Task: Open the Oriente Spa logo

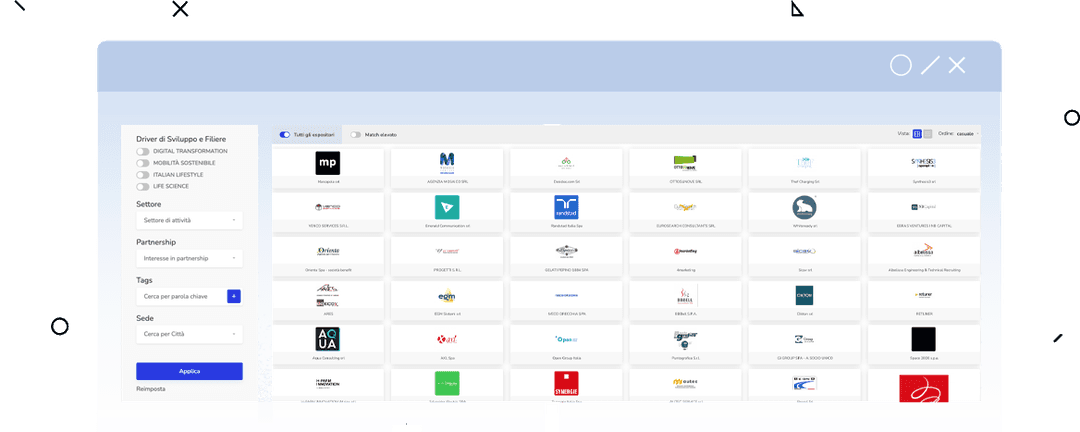Action: pos(328,251)
